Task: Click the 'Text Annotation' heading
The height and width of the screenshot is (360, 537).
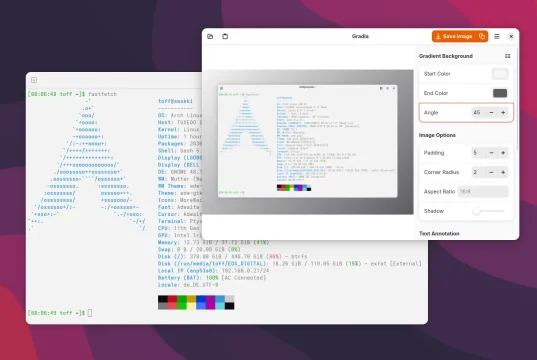Action: tap(439, 234)
